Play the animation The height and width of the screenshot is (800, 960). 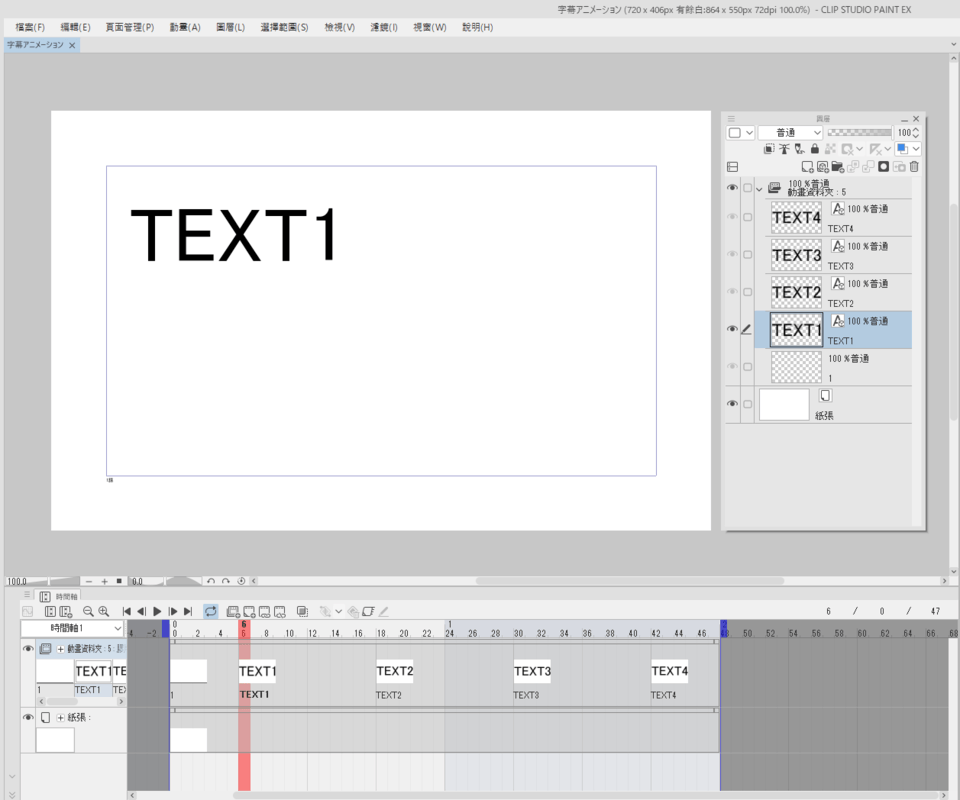[157, 611]
